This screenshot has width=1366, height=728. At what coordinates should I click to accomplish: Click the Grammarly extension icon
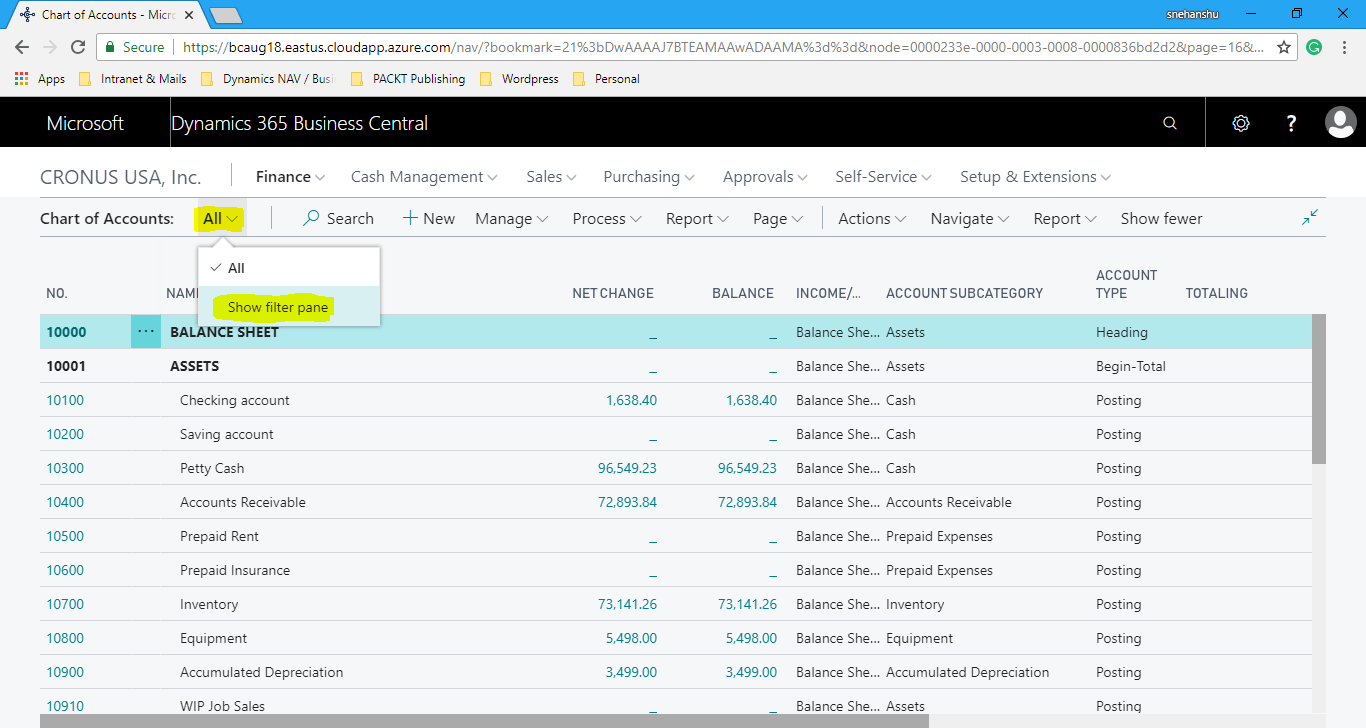coord(1313,46)
